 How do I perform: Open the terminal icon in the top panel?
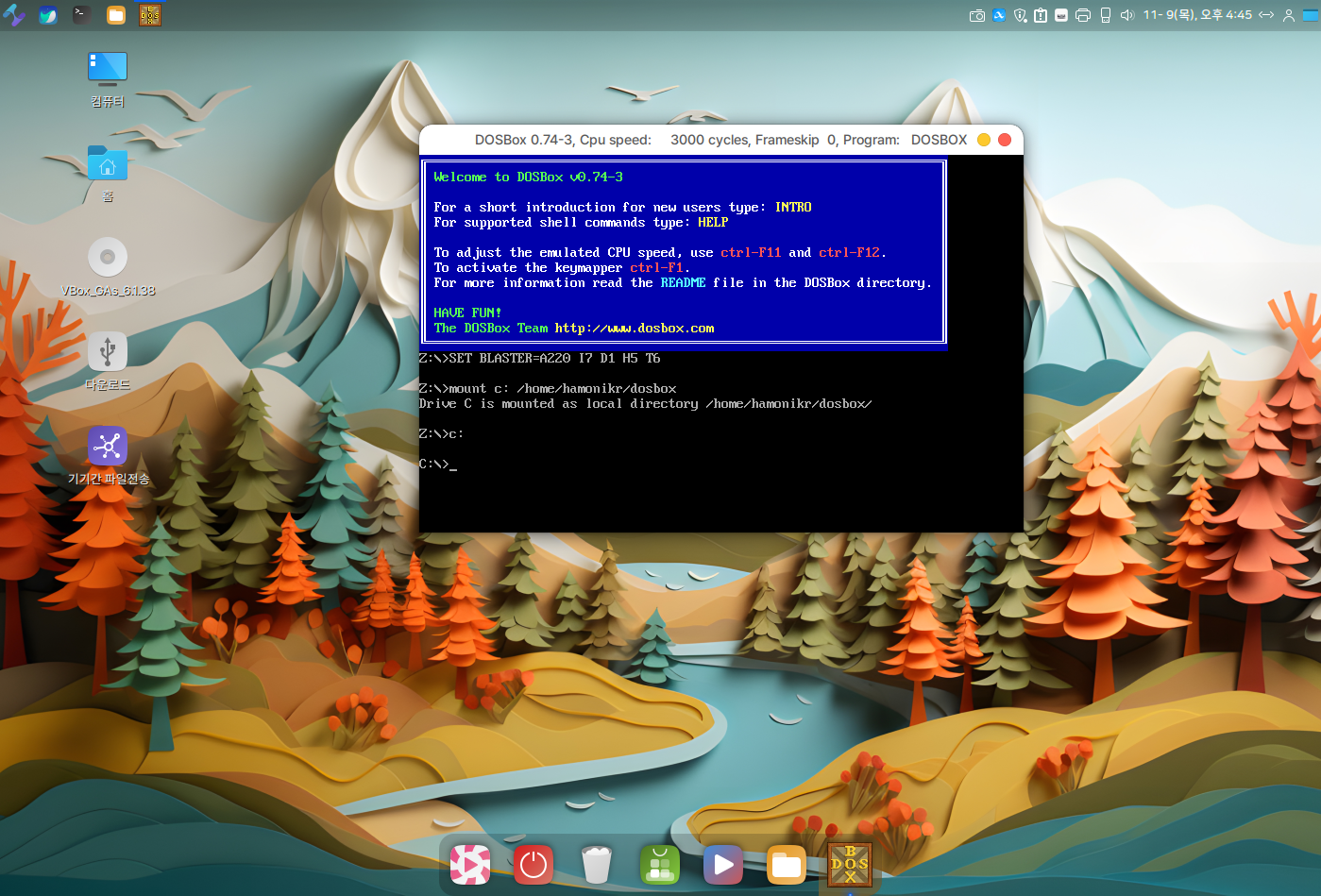[x=82, y=15]
